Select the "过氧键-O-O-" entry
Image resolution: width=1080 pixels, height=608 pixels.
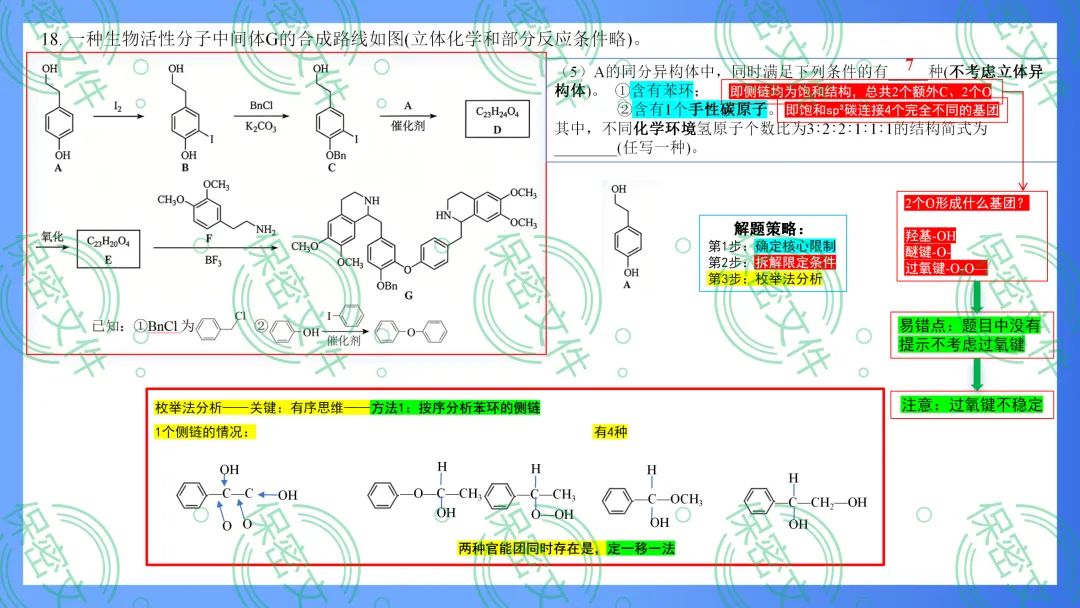(945, 268)
